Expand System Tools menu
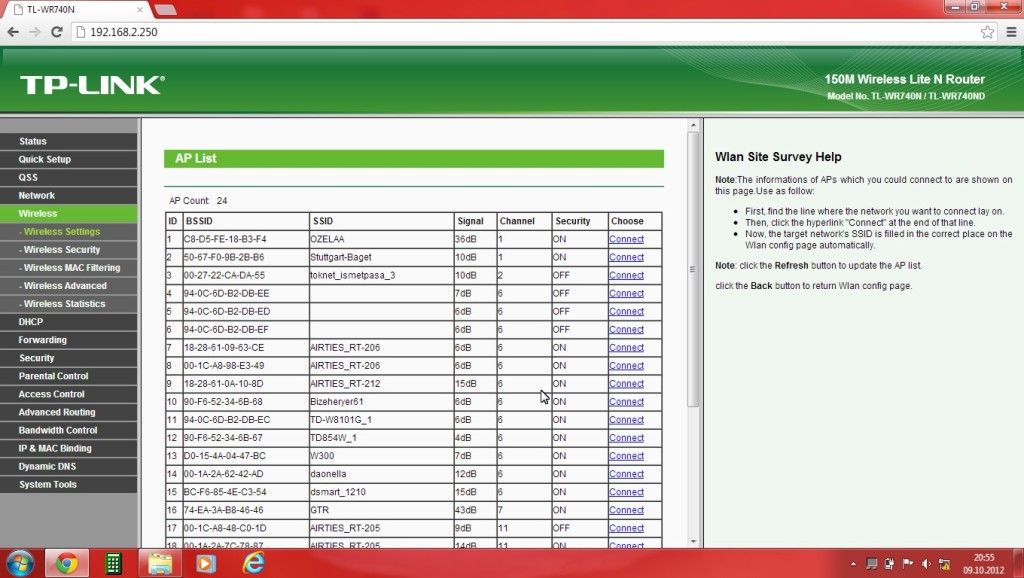The width and height of the screenshot is (1024, 578). pyautogui.click(x=69, y=485)
